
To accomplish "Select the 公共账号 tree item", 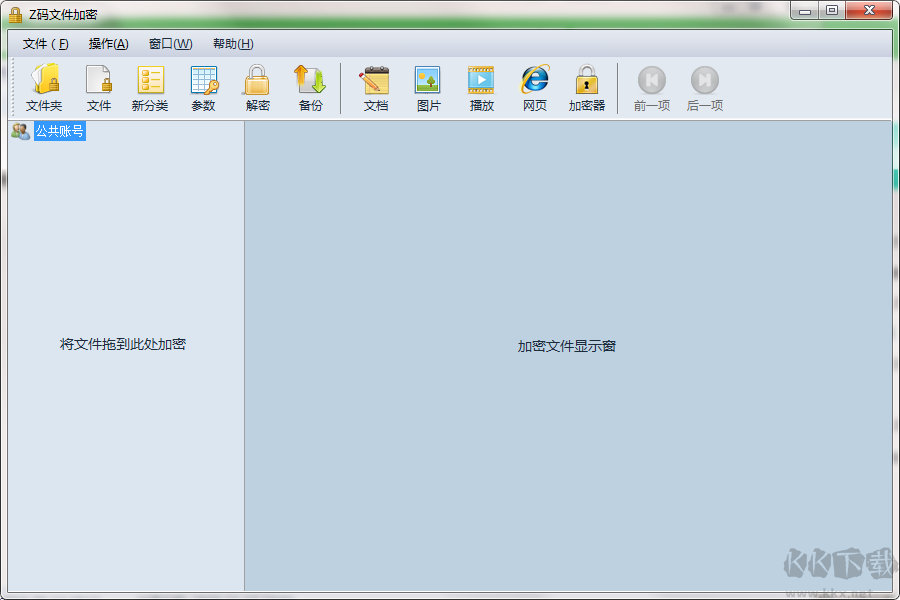I will click(60, 131).
